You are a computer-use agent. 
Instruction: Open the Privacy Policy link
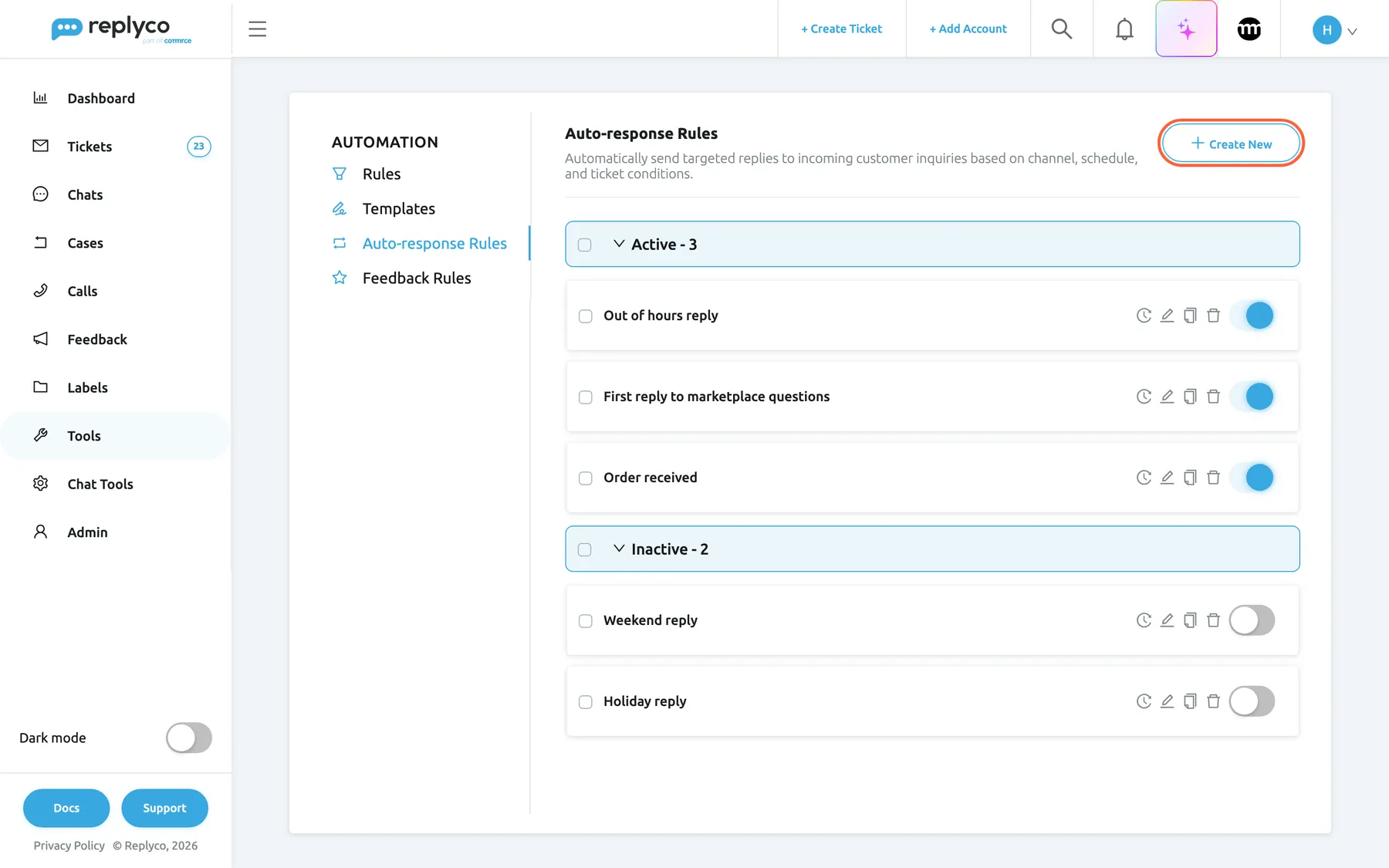point(69,846)
